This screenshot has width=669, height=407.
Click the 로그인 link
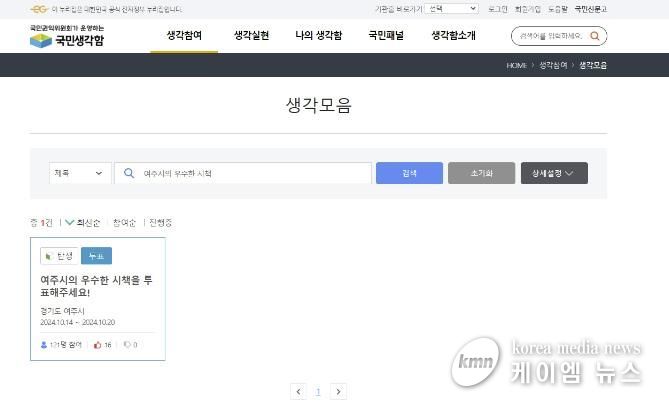coord(498,9)
